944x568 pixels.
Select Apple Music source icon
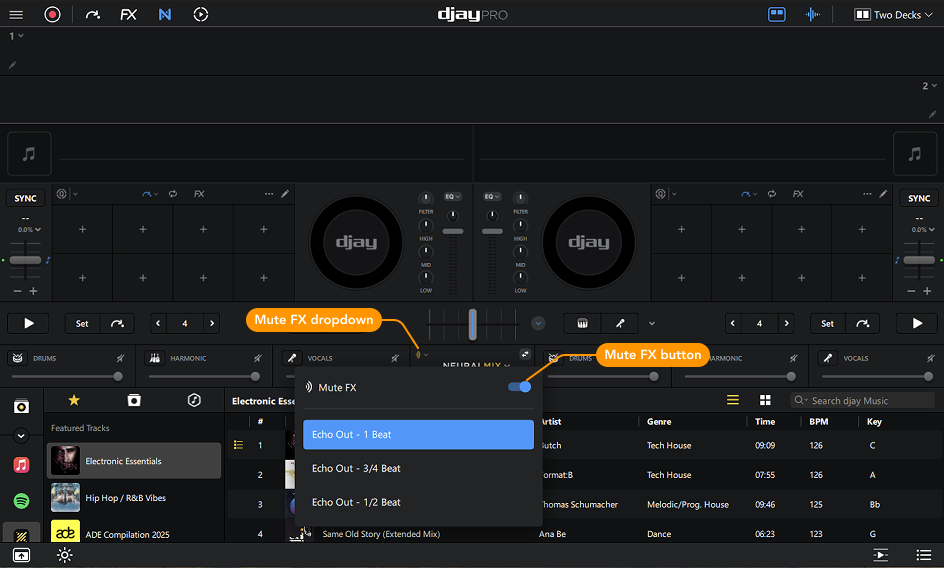pyautogui.click(x=21, y=464)
